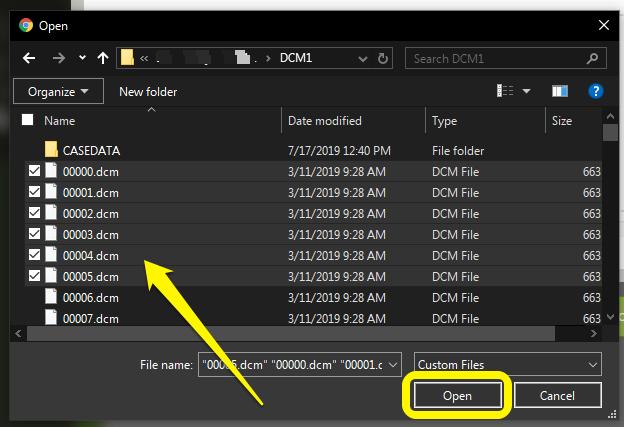The height and width of the screenshot is (427, 624).
Task: Click the 00006.dcm file icon
Action: pyautogui.click(x=51, y=296)
